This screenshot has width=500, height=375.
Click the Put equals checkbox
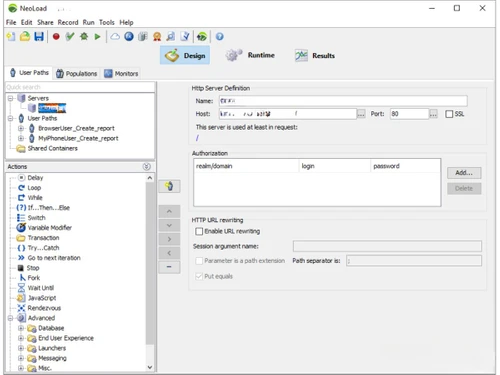pos(199,276)
